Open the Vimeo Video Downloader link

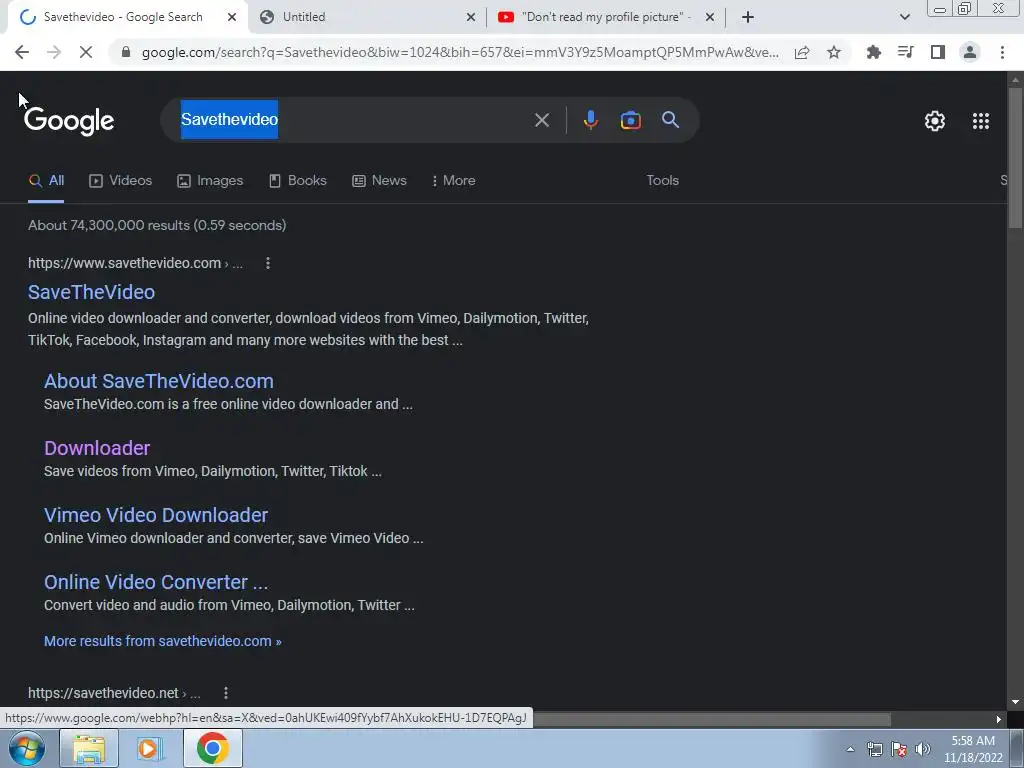point(155,515)
